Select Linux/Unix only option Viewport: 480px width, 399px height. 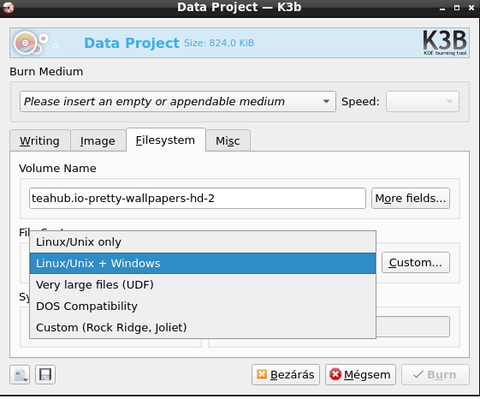pyautogui.click(x=203, y=242)
